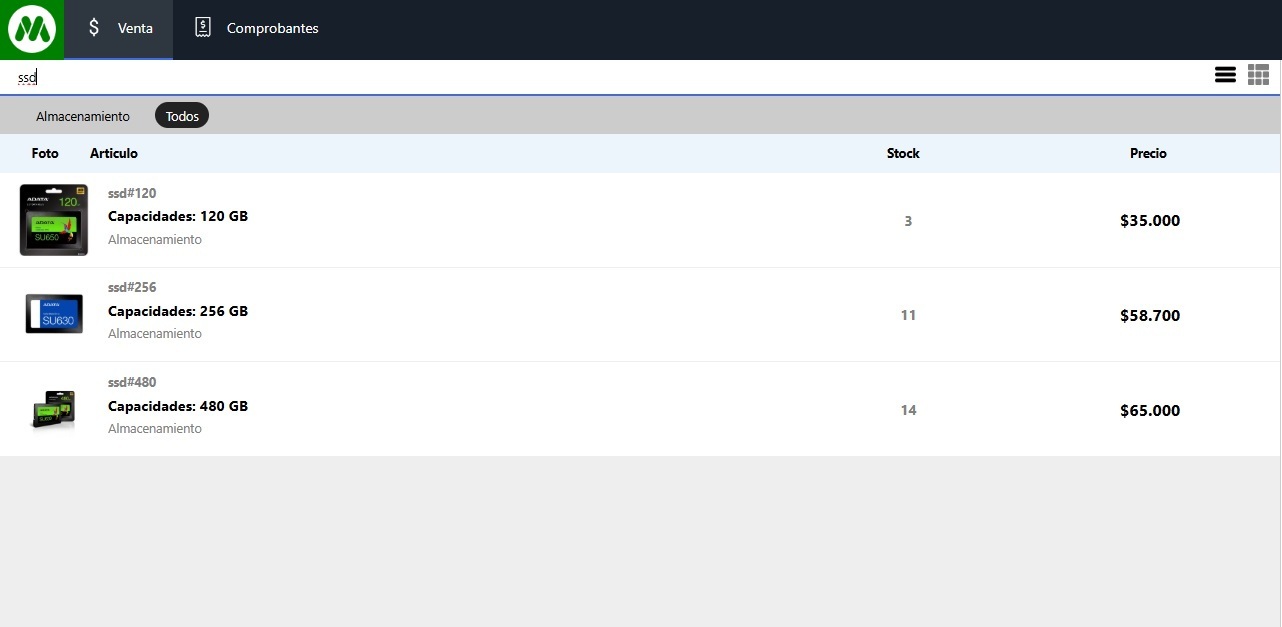Select the 120 GB SSD product photo
Screen dimensions: 1282x627
pyautogui.click(x=54, y=220)
